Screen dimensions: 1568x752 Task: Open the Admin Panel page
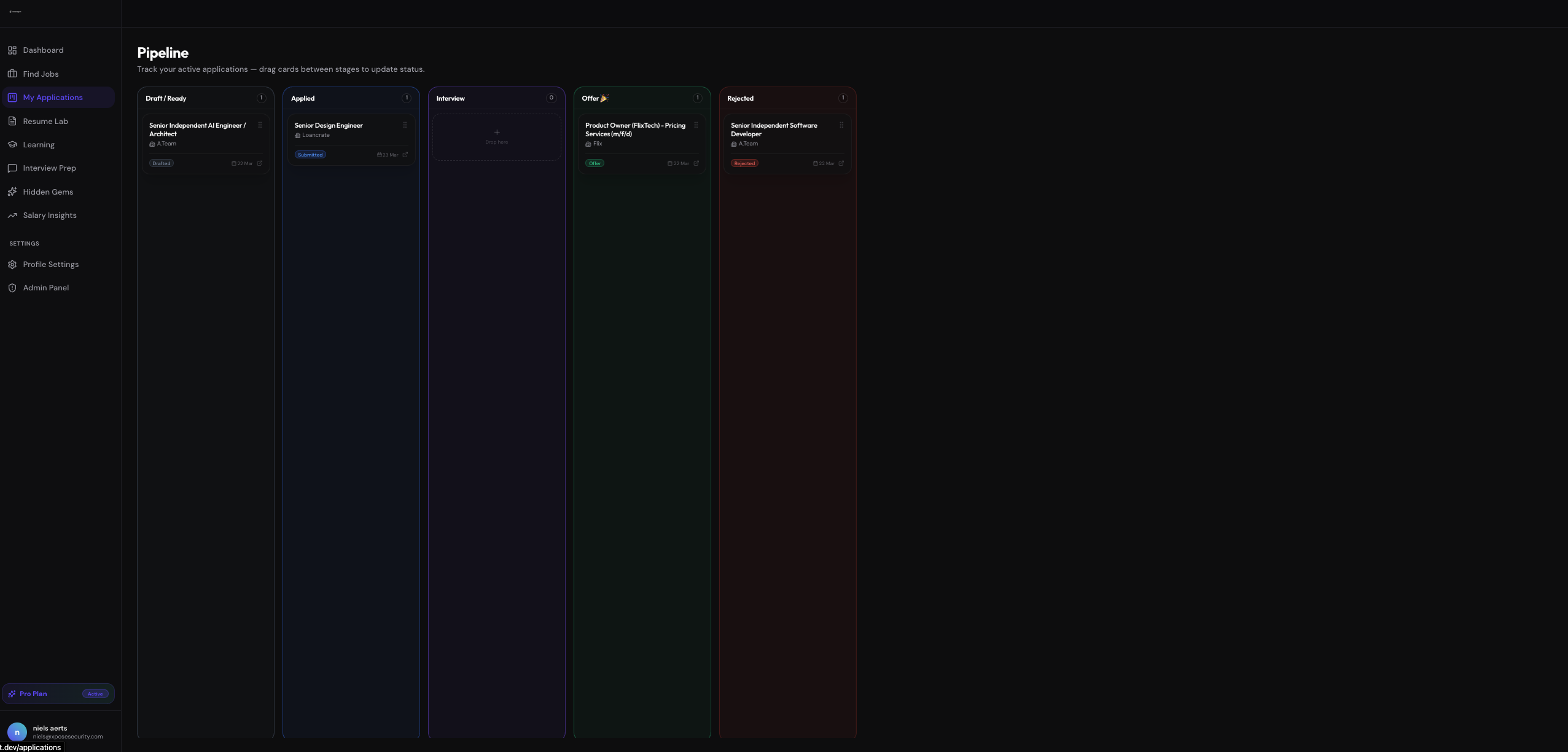[x=45, y=288]
